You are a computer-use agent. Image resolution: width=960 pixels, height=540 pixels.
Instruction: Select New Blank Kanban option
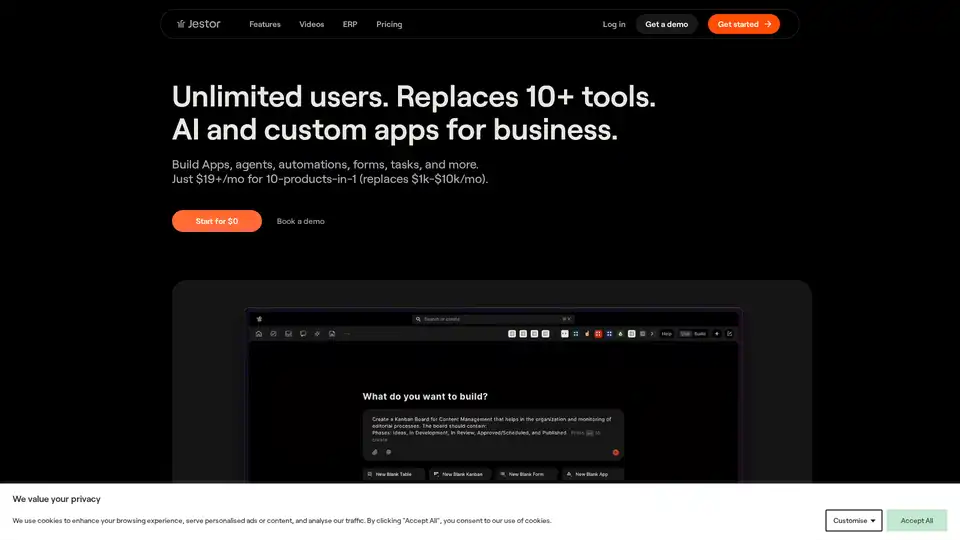point(460,474)
